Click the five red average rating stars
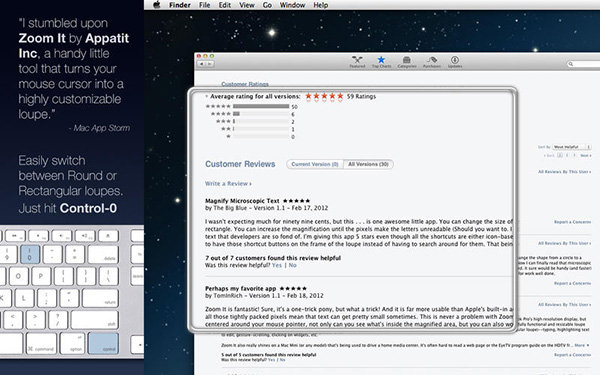 click(x=324, y=96)
